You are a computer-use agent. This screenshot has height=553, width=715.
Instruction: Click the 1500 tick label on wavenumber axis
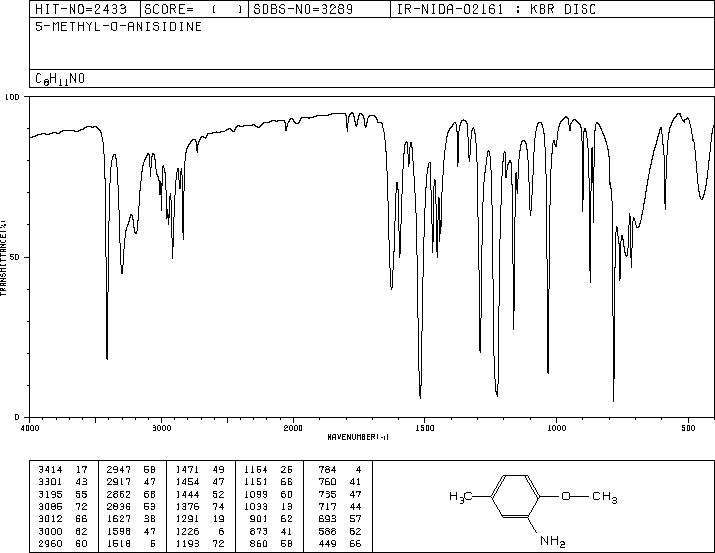[425, 428]
